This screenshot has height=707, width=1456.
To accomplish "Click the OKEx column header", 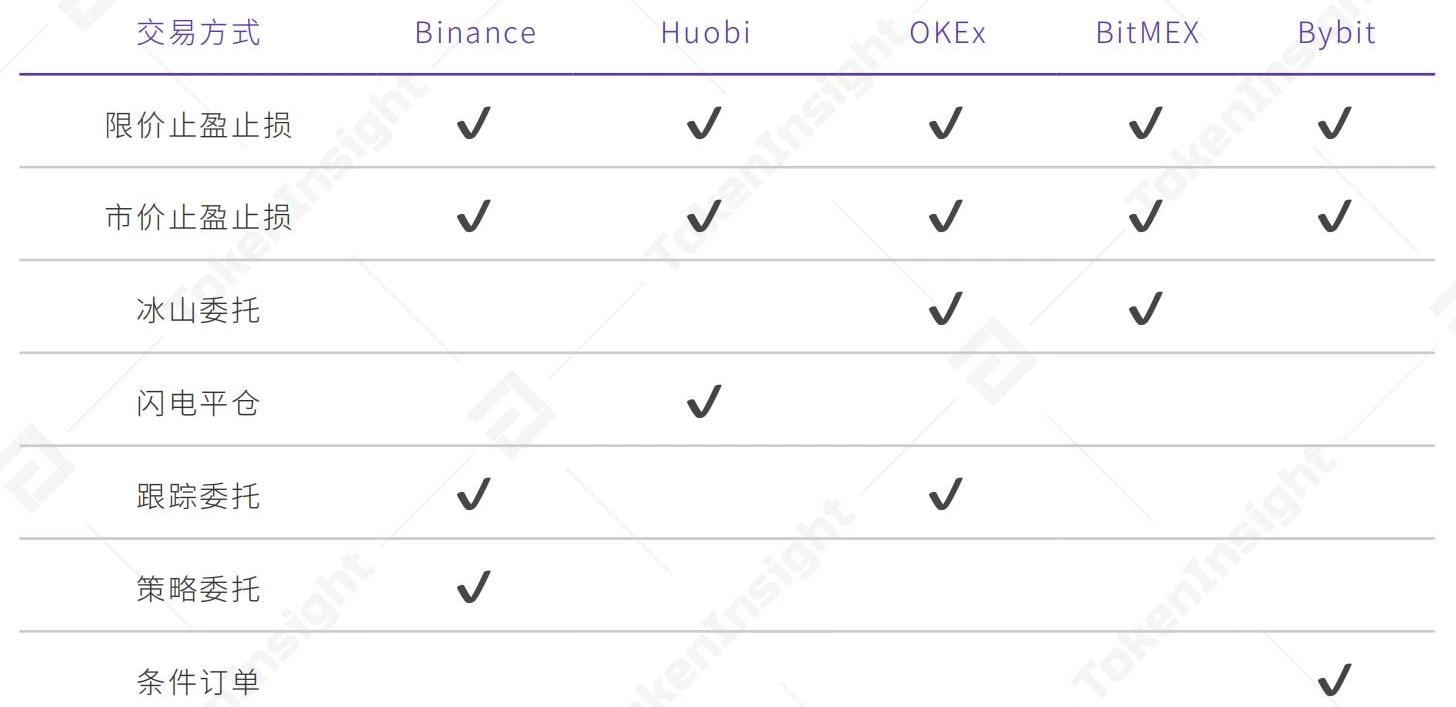I will tap(948, 33).
